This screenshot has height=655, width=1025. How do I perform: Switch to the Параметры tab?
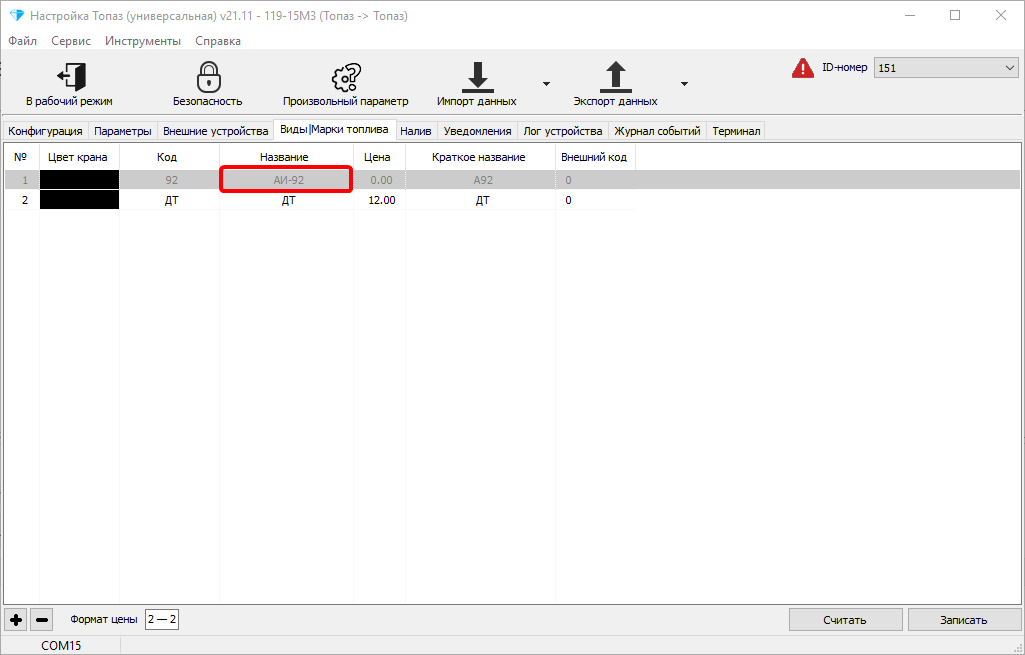(x=123, y=131)
